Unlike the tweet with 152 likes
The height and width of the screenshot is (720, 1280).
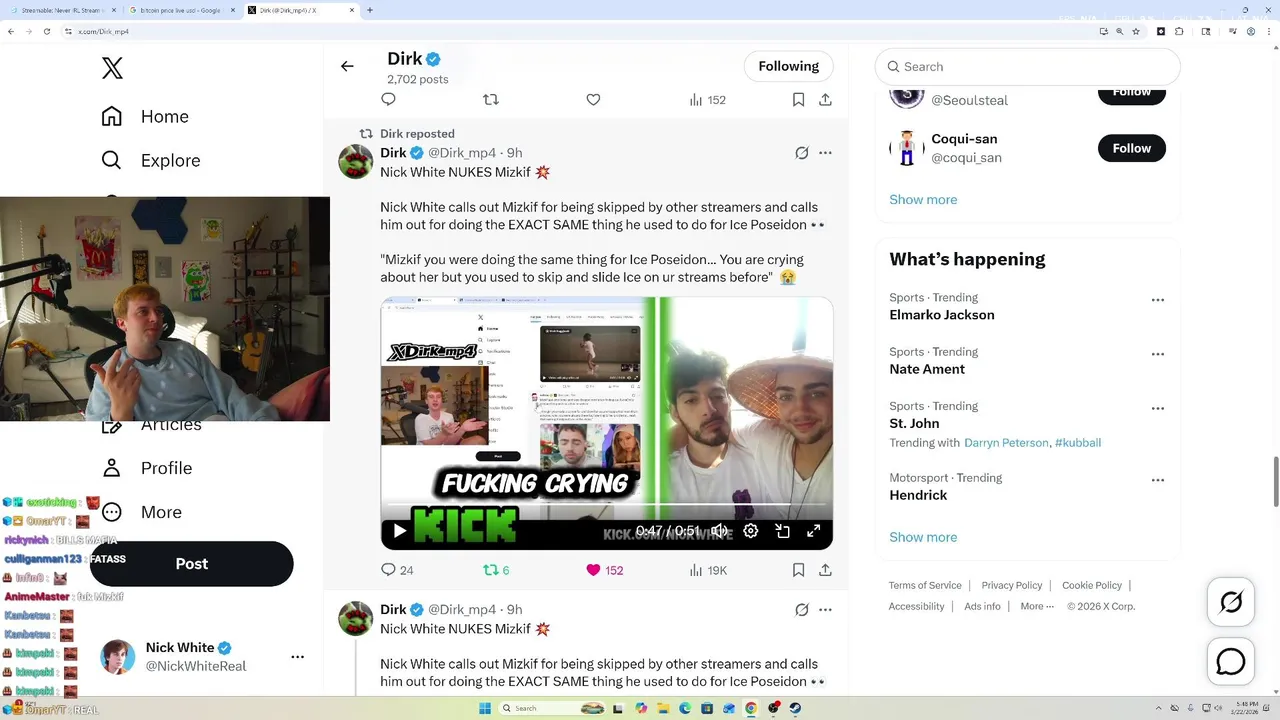click(604, 570)
